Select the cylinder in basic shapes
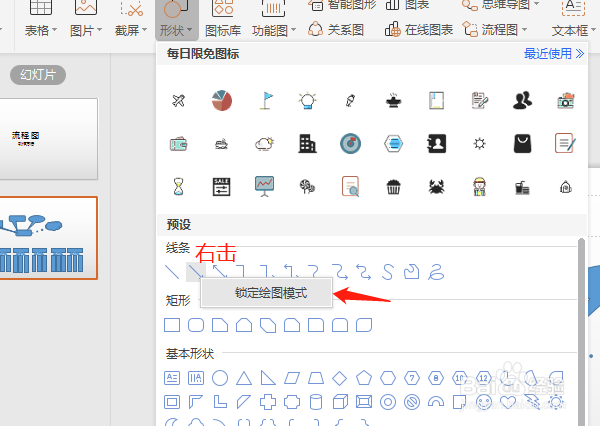Image resolution: width=600 pixels, height=426 pixels. coord(316,402)
